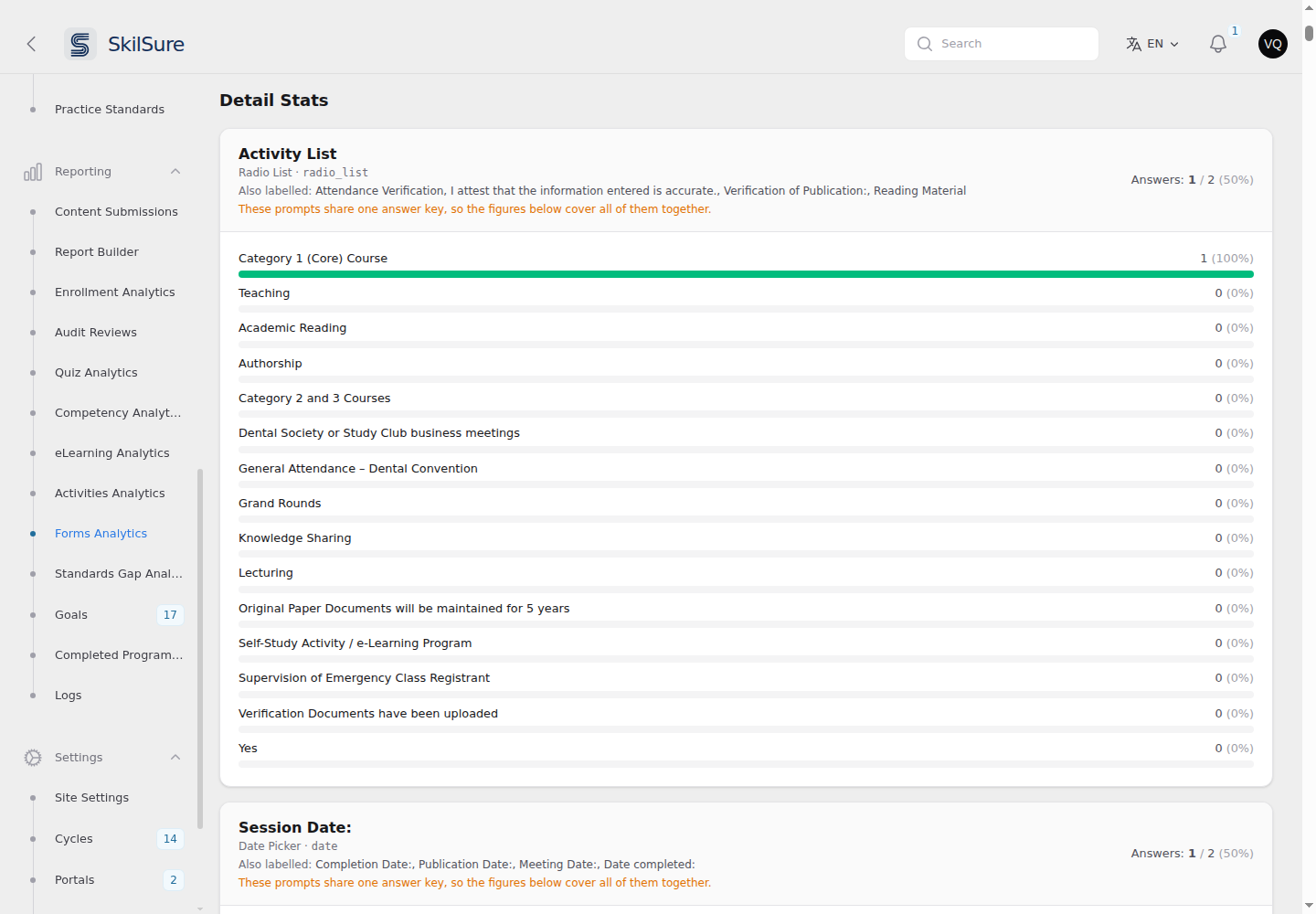Open the Report Builder page
1316x914 pixels.
(x=97, y=252)
